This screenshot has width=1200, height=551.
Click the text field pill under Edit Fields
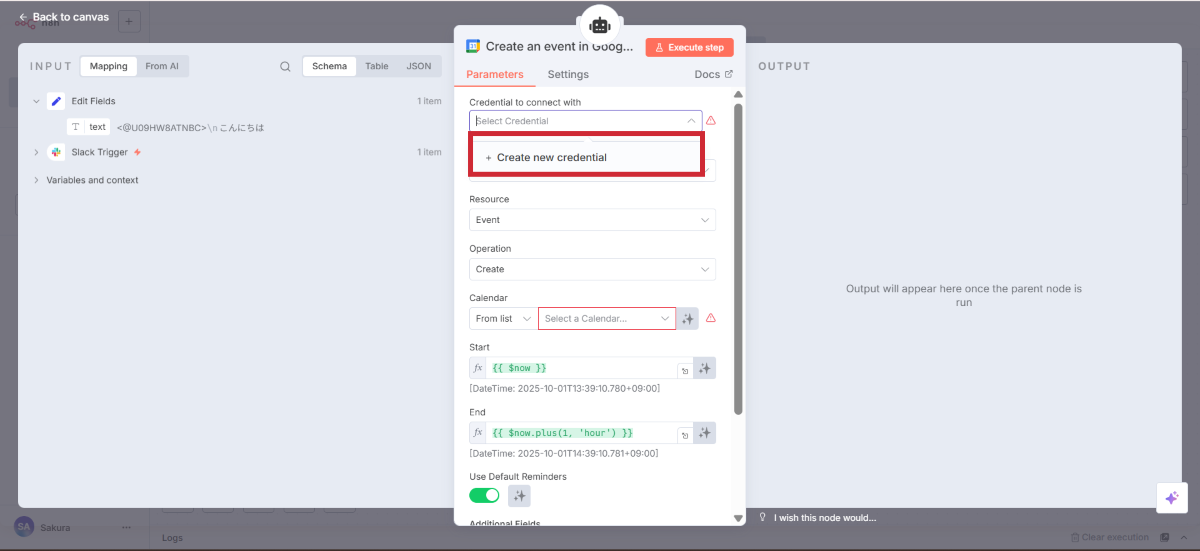89,127
